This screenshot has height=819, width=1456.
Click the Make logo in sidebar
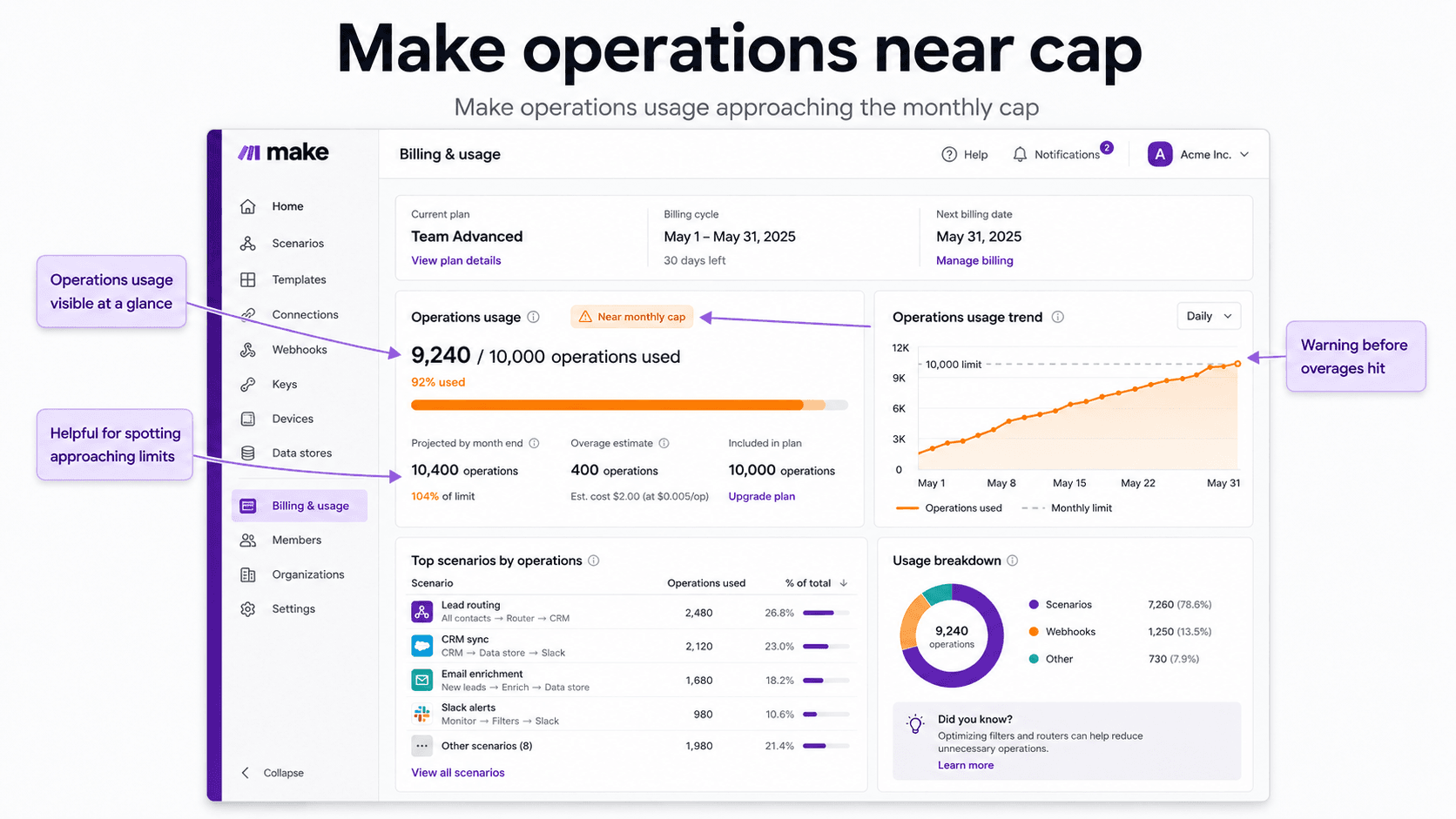tap(283, 152)
